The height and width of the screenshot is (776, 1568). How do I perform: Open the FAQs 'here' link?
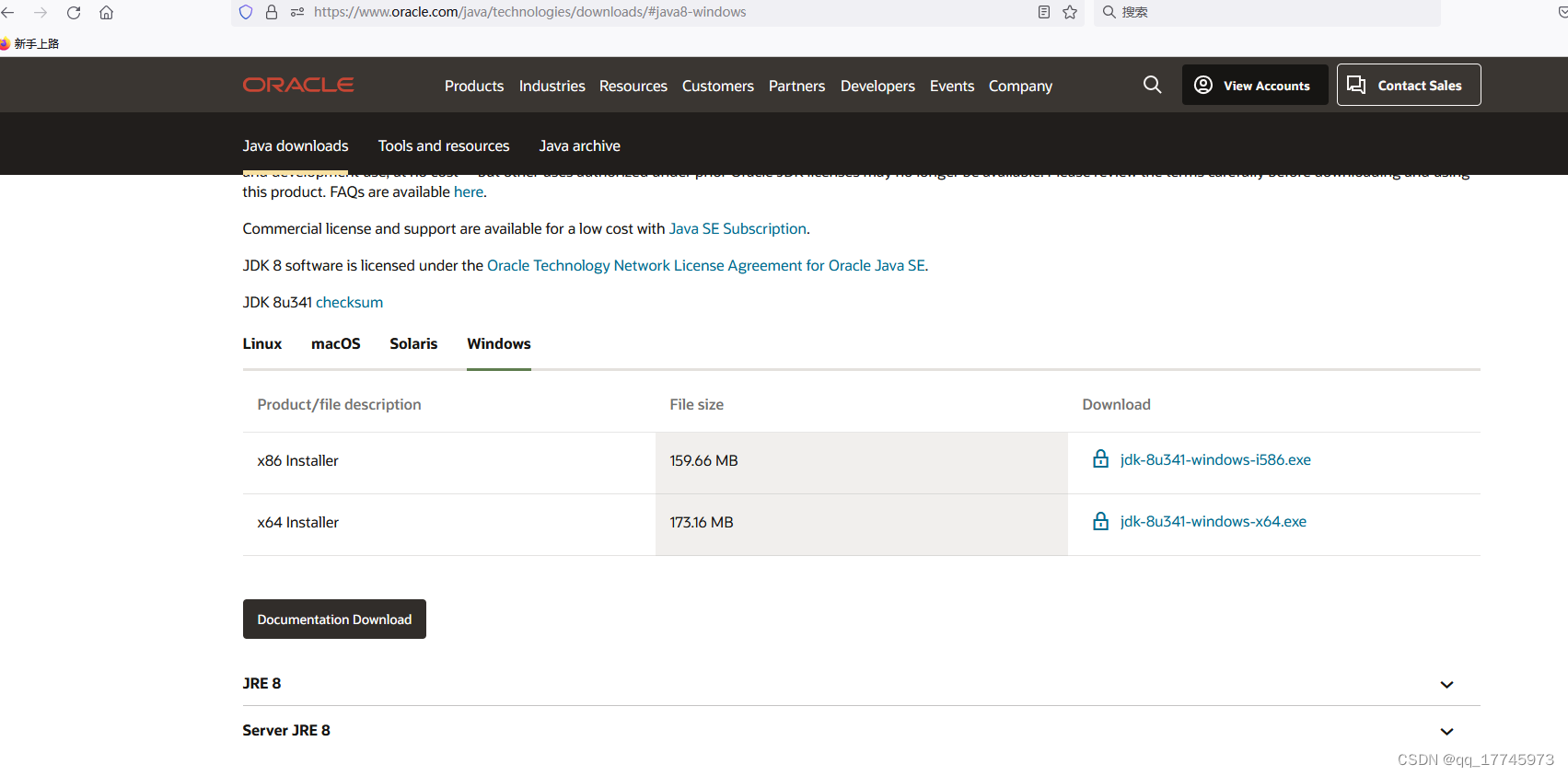point(469,191)
